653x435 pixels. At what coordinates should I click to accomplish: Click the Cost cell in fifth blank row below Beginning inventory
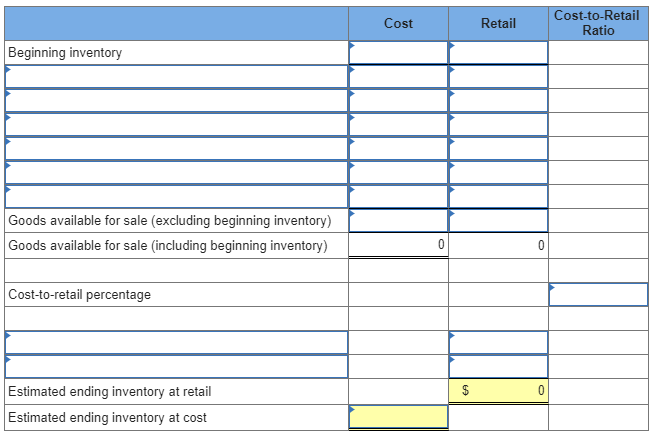point(398,173)
